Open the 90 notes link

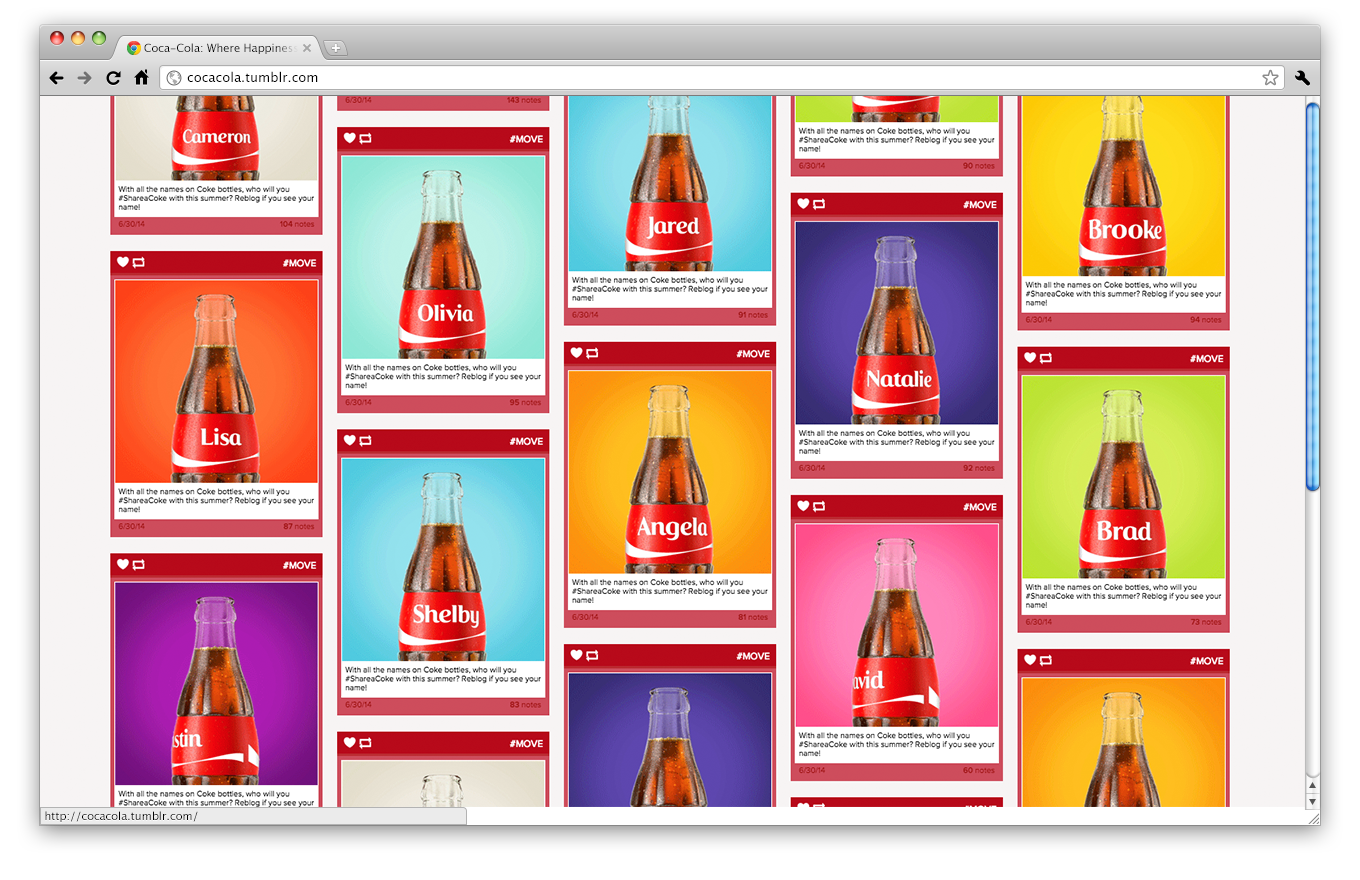tap(980, 166)
